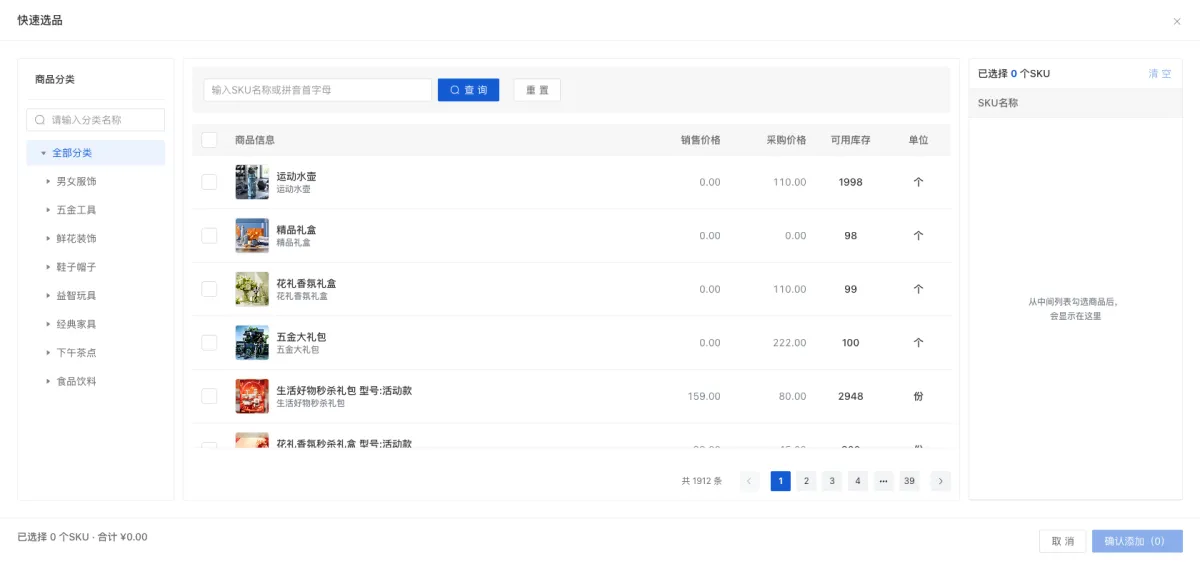Click purchase price 222.00
Image resolution: width=1200 pixels, height=564 pixels.
tap(789, 342)
